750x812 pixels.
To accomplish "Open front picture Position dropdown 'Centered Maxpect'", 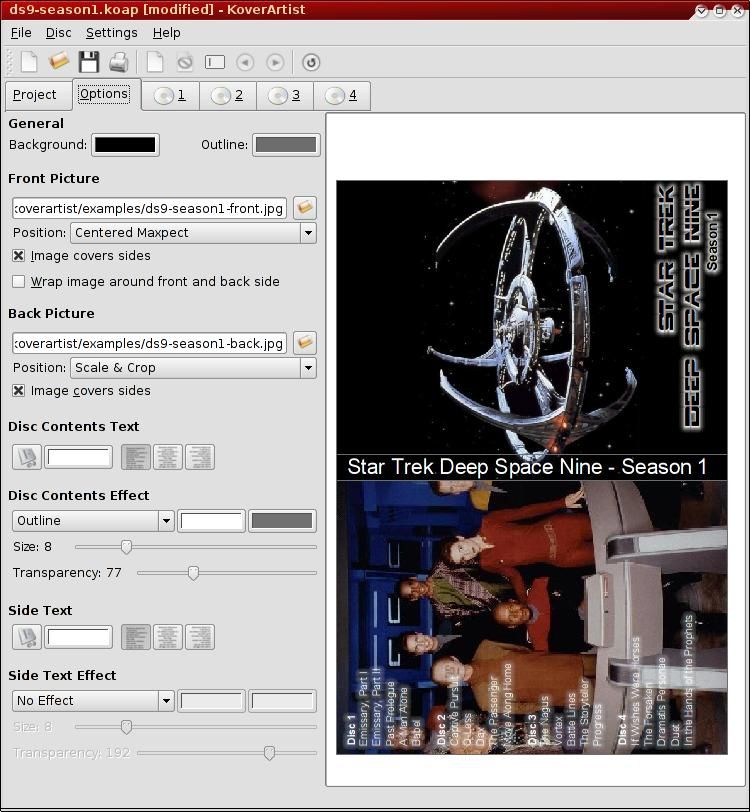I will click(x=193, y=233).
